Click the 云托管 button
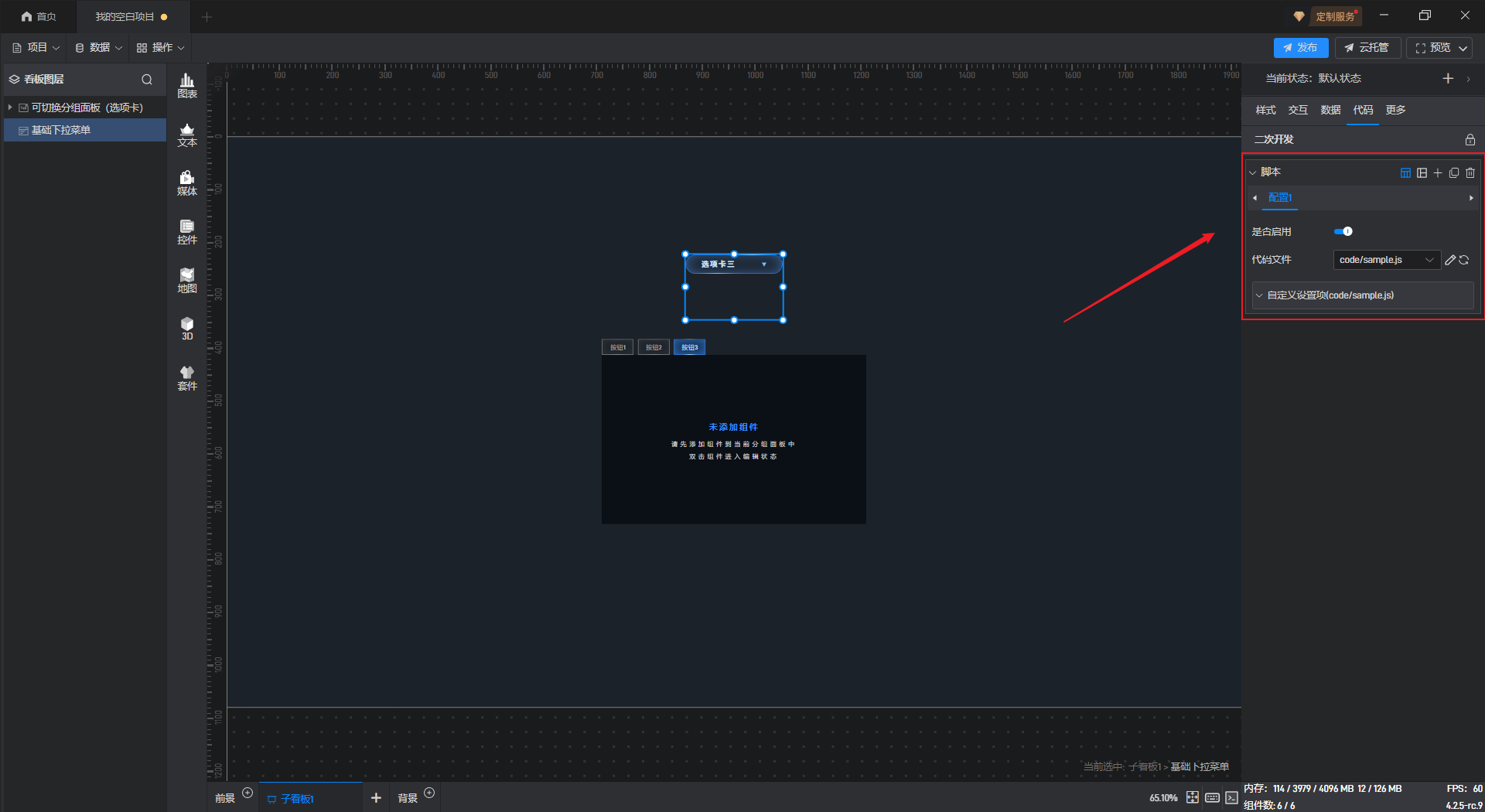This screenshot has width=1485, height=812. 1367,48
